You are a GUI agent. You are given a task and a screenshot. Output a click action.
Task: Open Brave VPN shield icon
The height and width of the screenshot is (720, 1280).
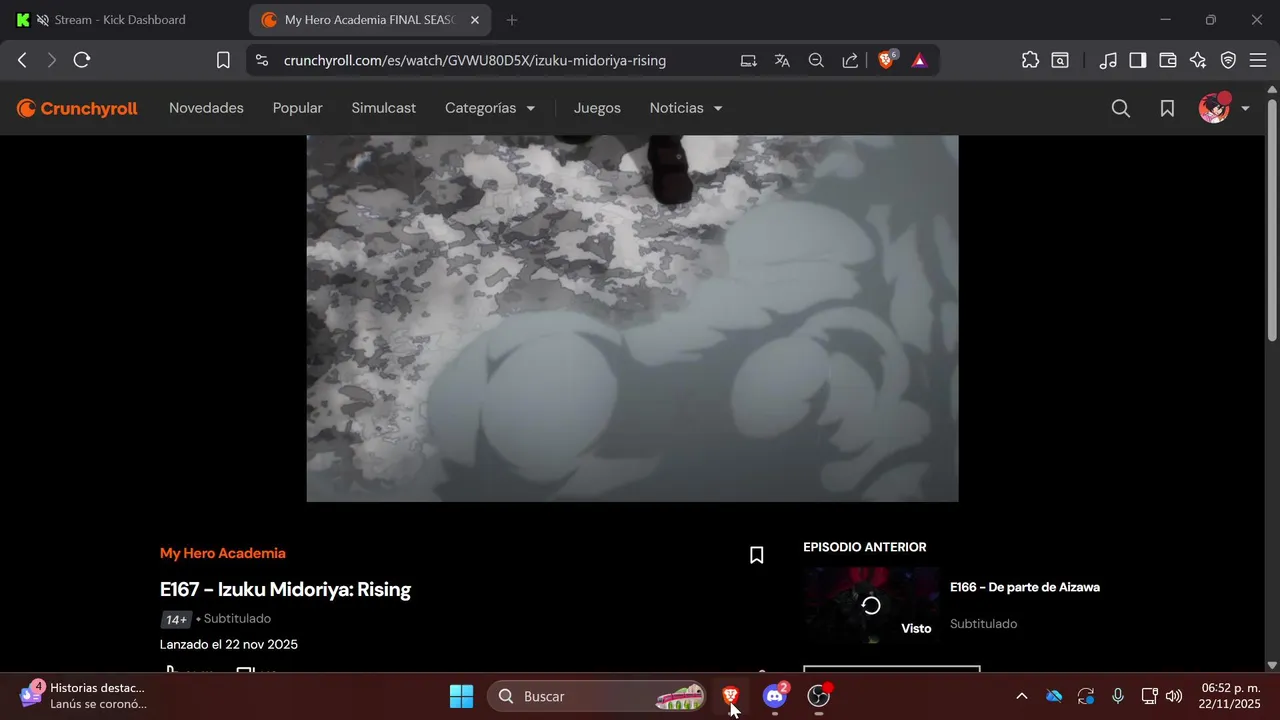(1228, 60)
